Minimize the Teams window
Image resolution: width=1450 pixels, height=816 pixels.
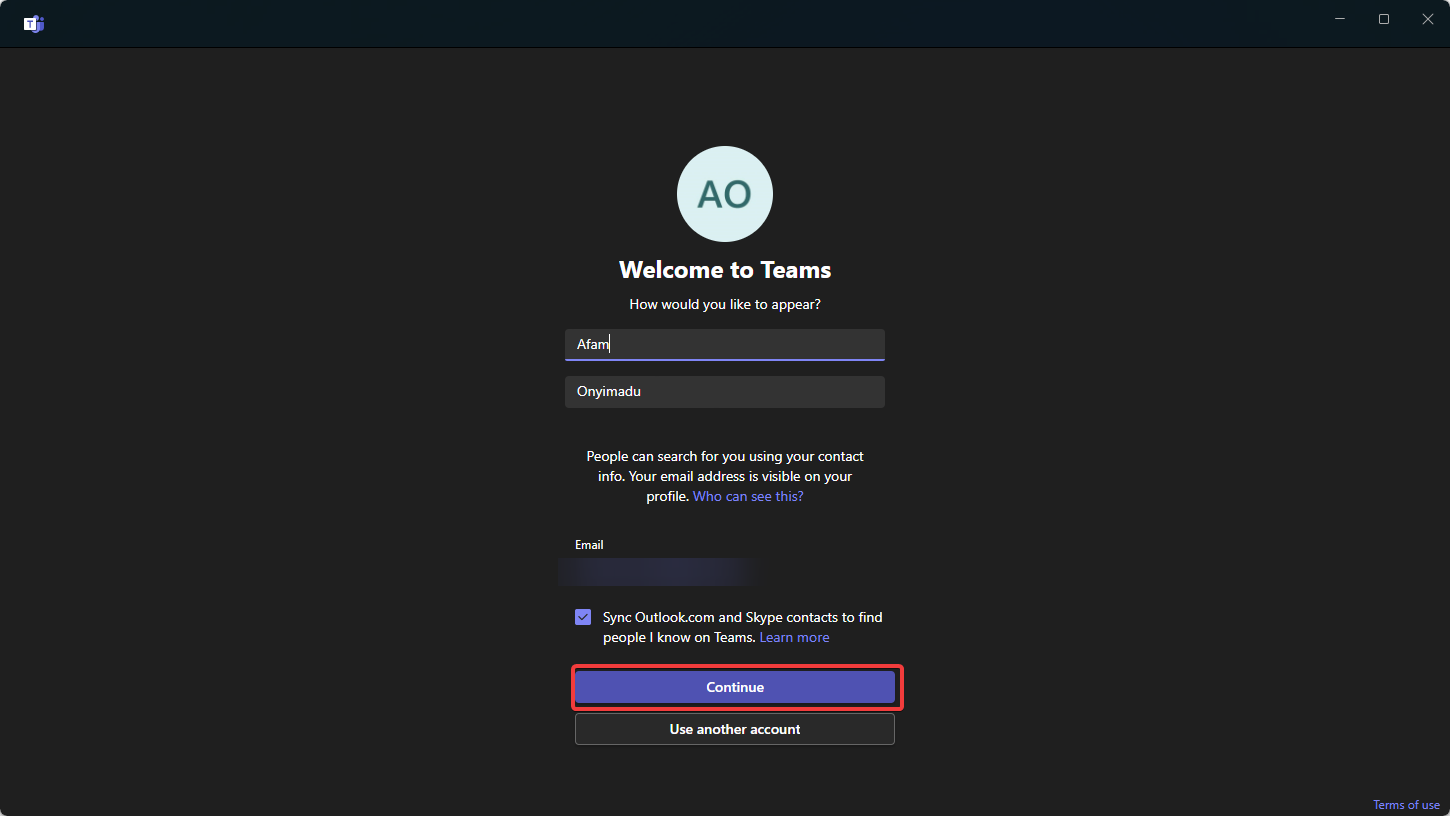[1340, 19]
